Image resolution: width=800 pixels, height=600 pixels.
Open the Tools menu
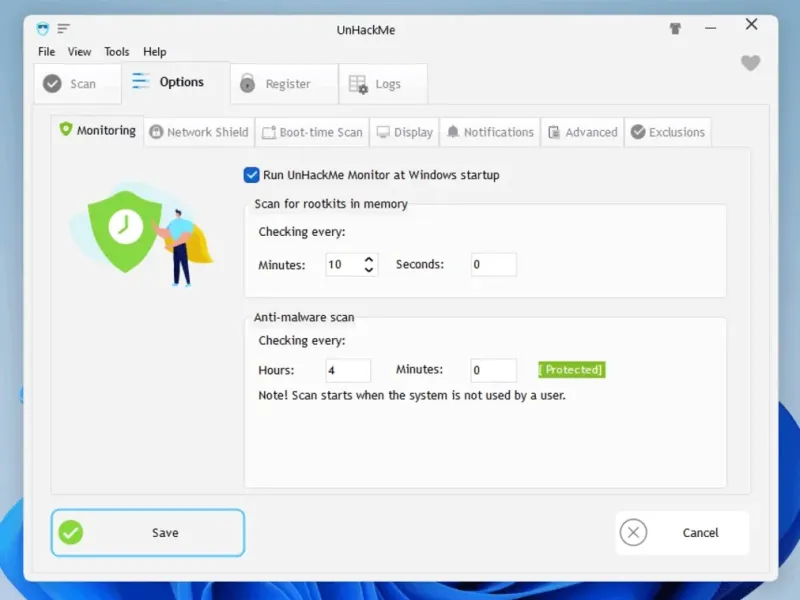tap(117, 52)
